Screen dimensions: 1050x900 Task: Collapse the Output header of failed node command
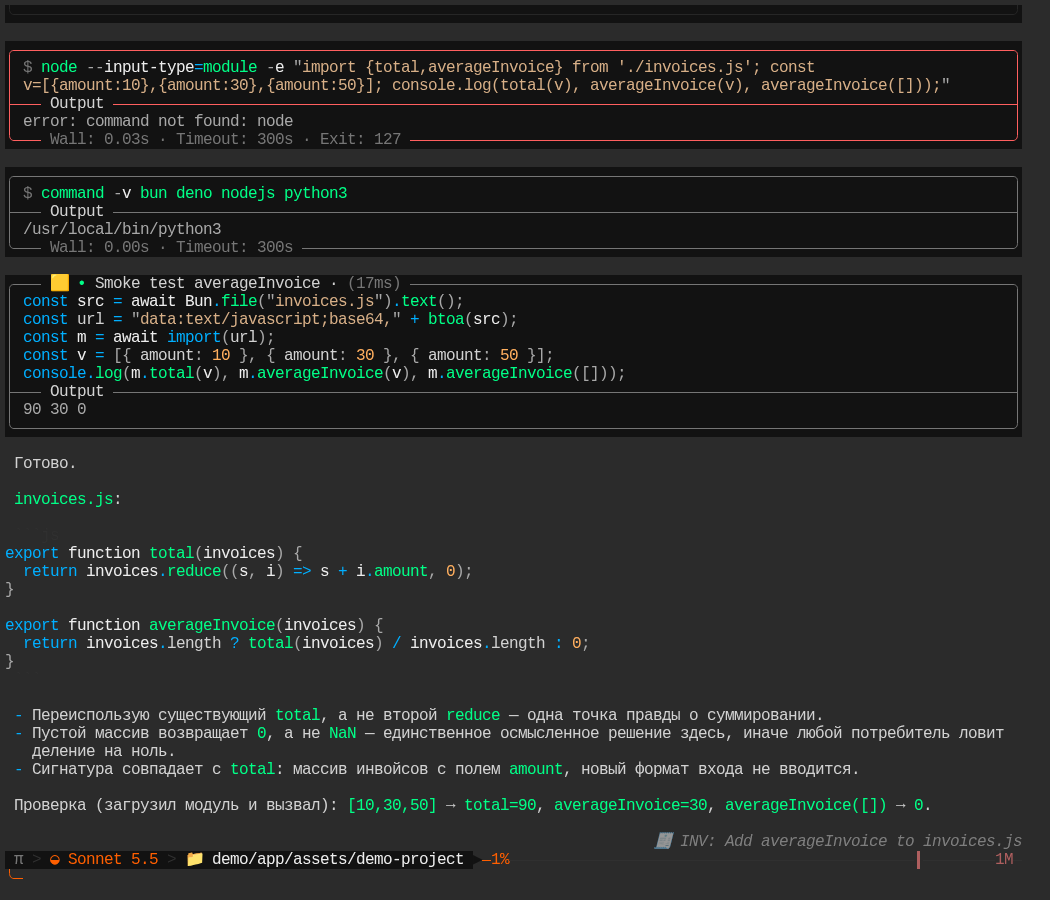point(76,103)
